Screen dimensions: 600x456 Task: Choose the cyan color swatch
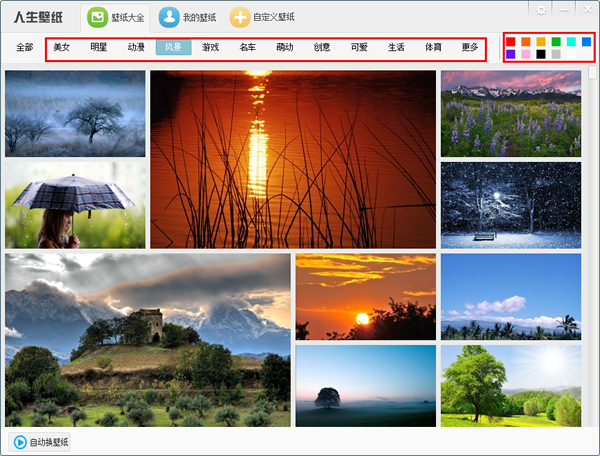click(571, 42)
